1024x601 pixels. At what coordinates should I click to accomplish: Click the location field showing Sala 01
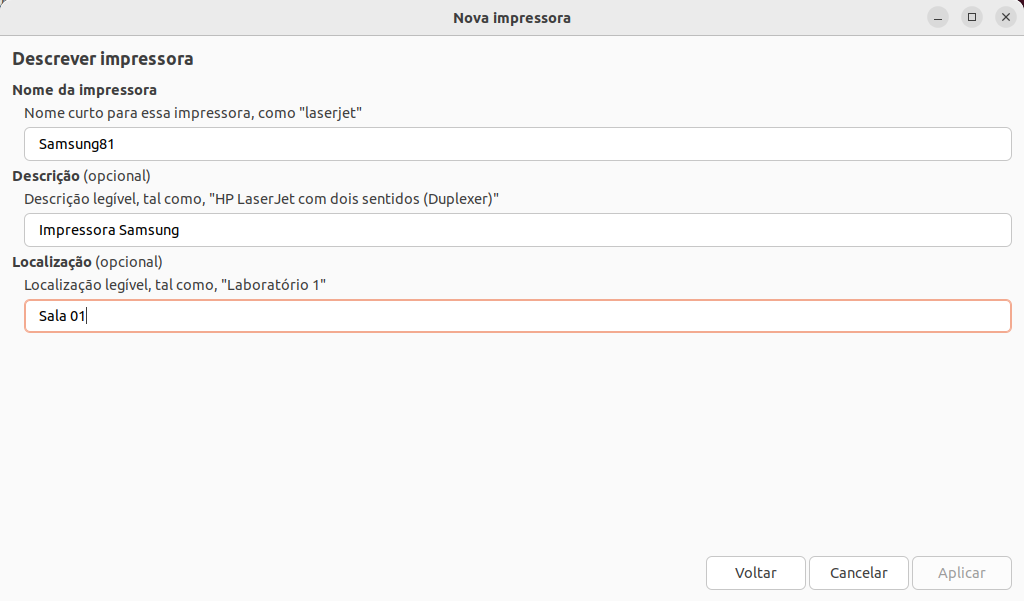517,316
